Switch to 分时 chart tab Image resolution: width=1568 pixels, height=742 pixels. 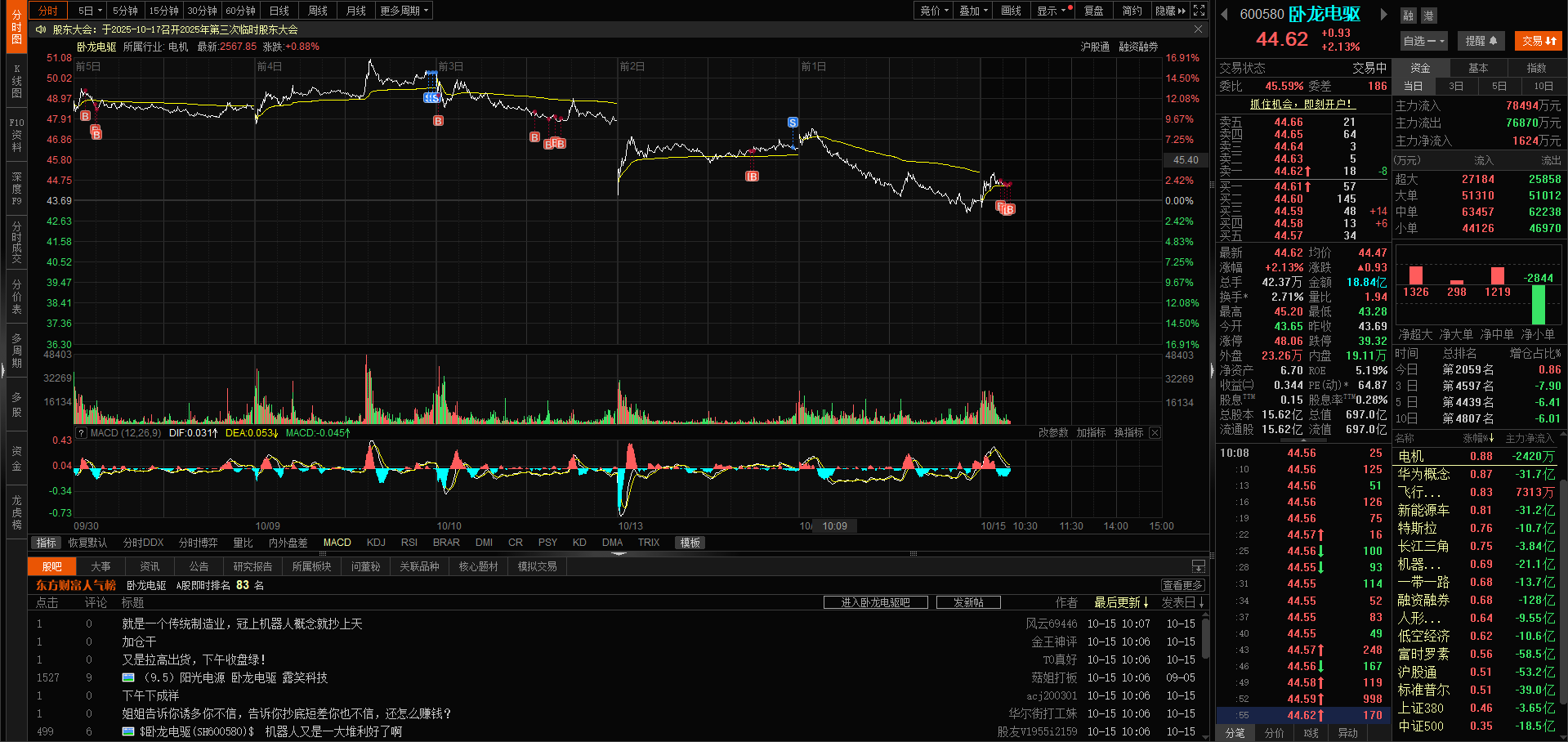(x=48, y=11)
